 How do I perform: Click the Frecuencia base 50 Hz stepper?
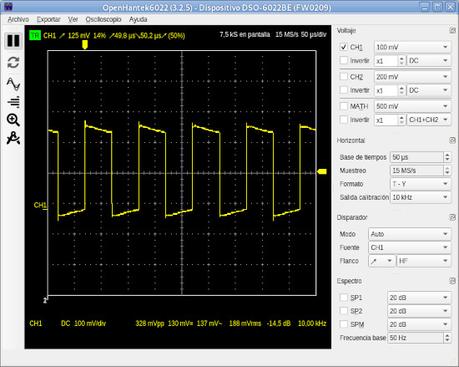click(447, 338)
